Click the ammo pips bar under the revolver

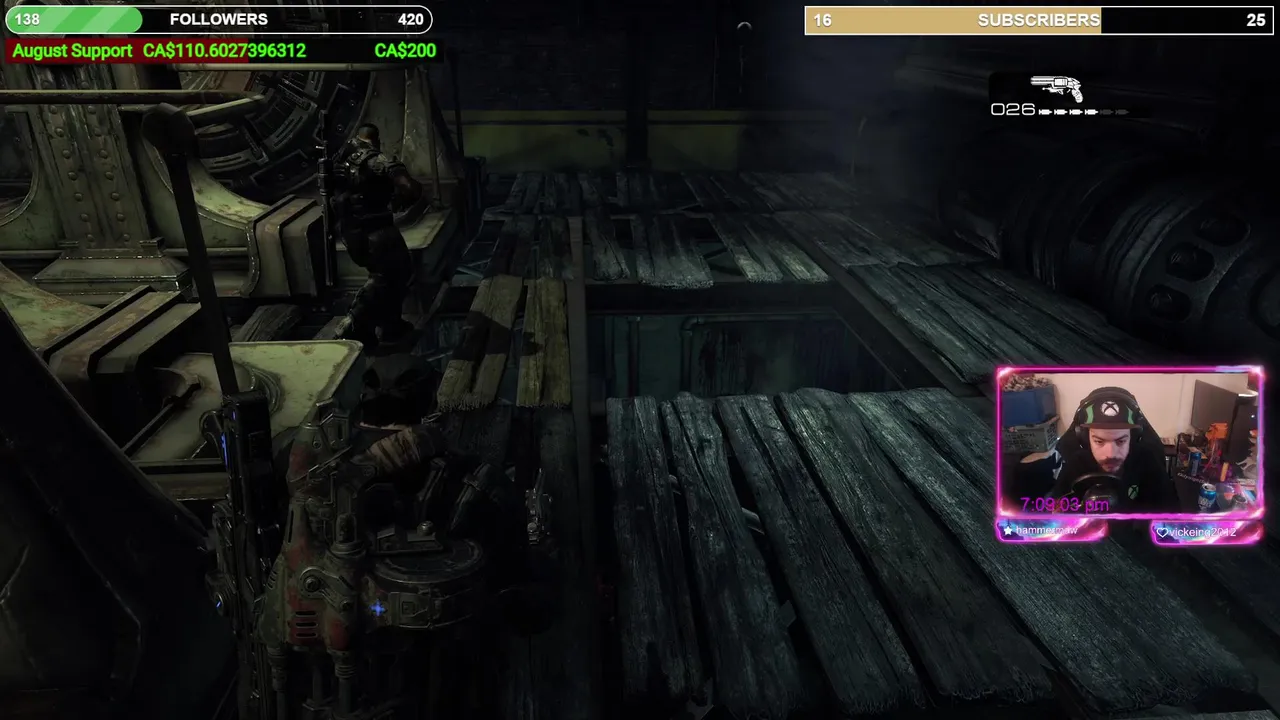(x=1083, y=111)
